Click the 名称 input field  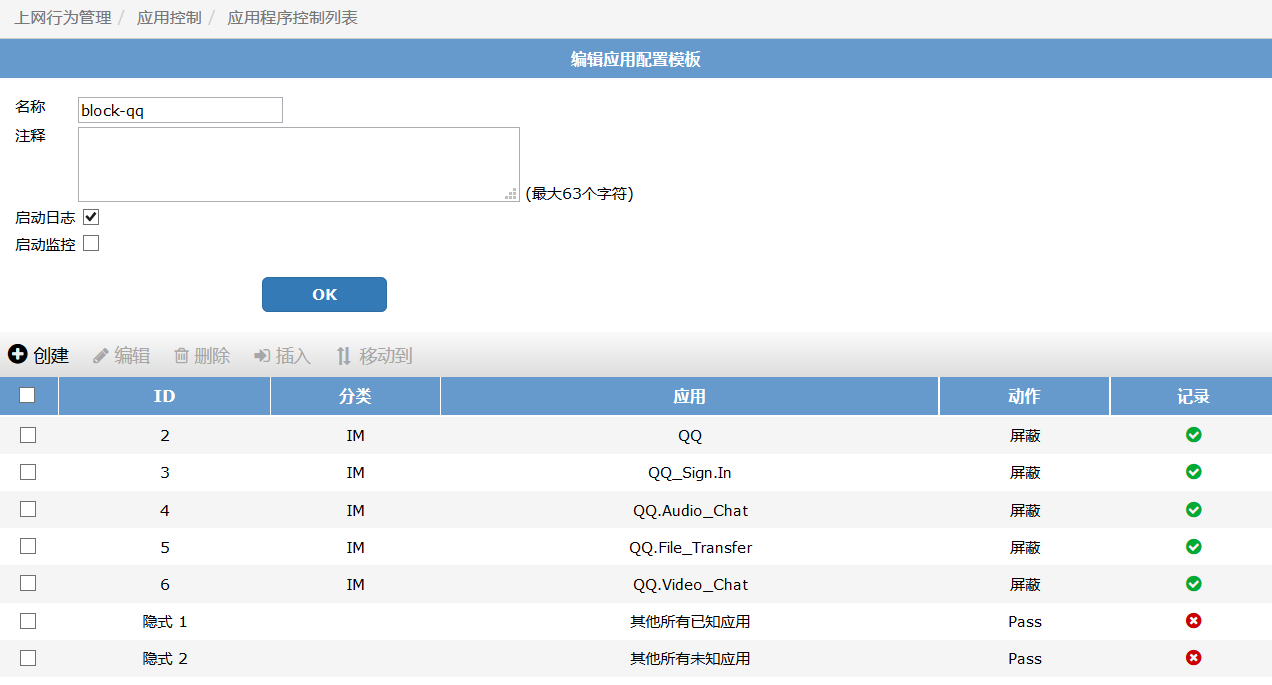point(180,110)
